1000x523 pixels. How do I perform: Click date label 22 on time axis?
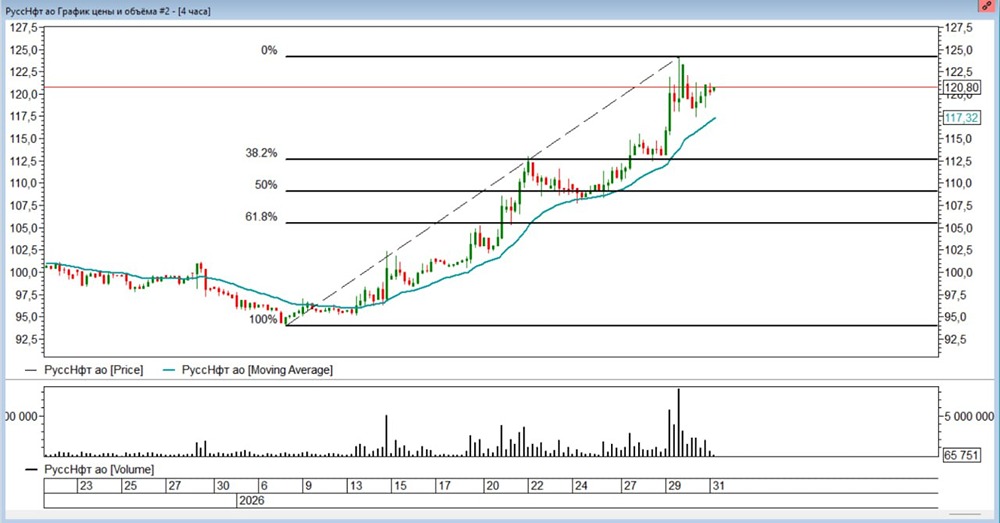coord(537,485)
